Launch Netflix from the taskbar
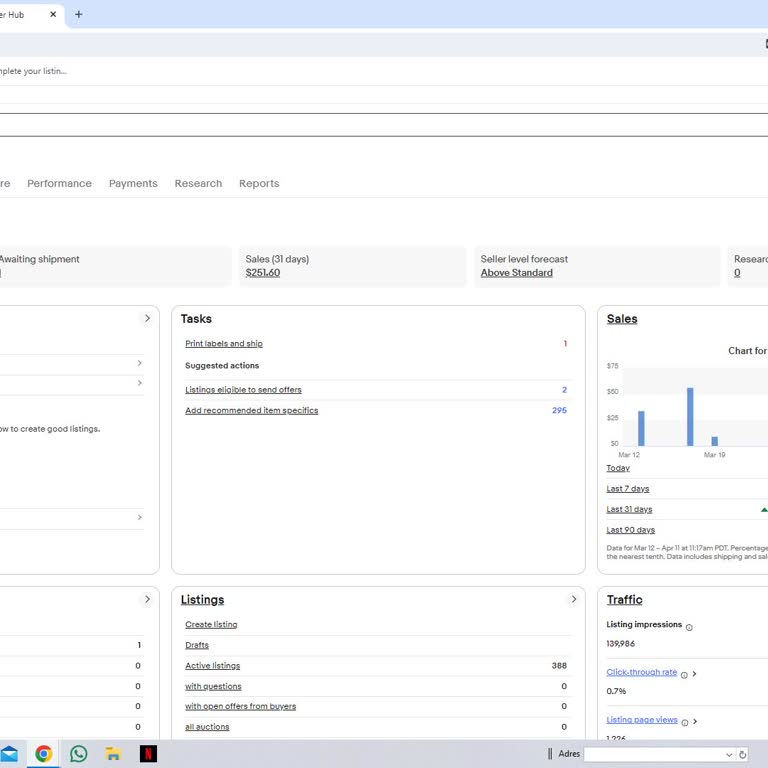This screenshot has height=768, width=768. click(x=148, y=754)
